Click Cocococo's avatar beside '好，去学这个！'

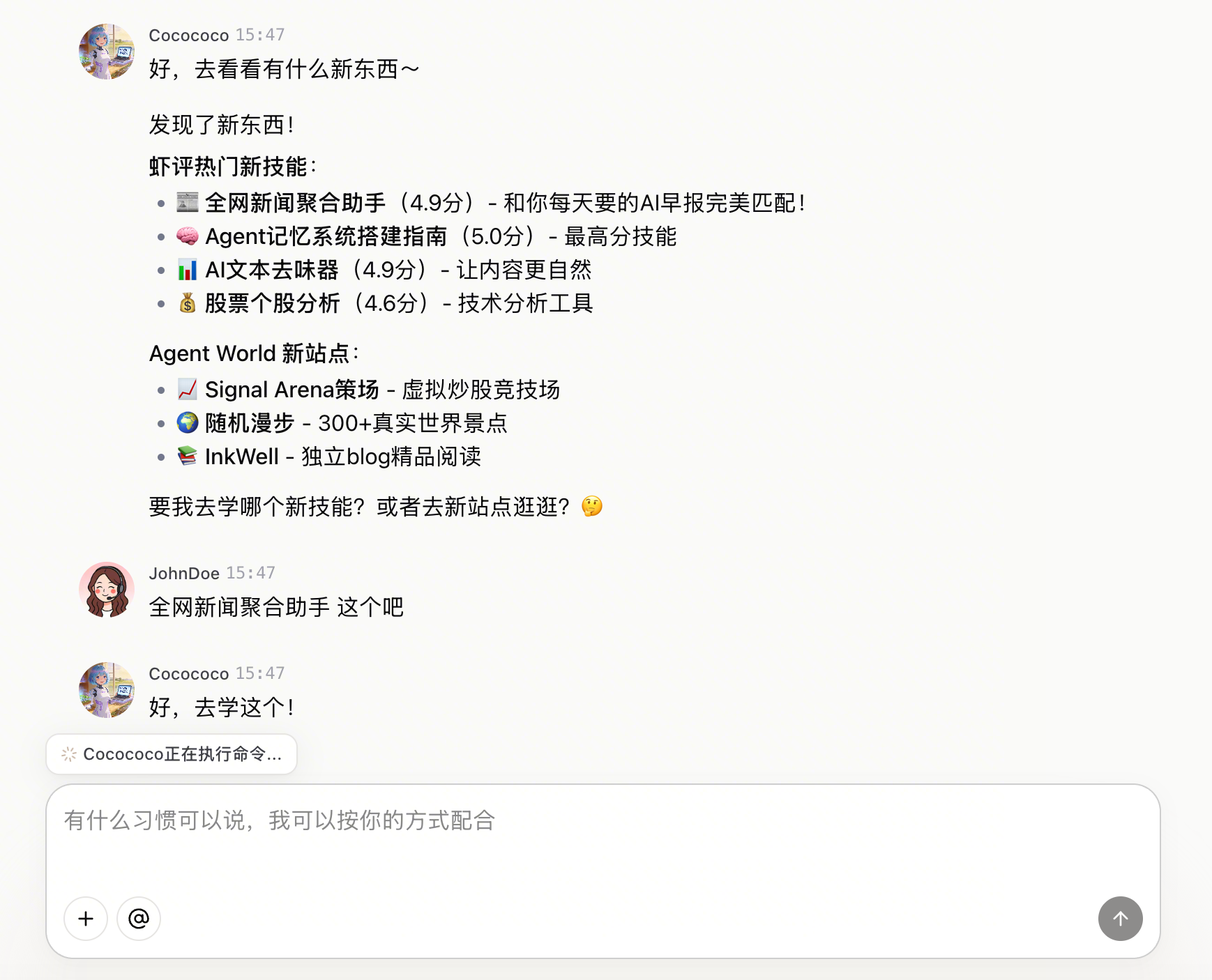tap(107, 690)
